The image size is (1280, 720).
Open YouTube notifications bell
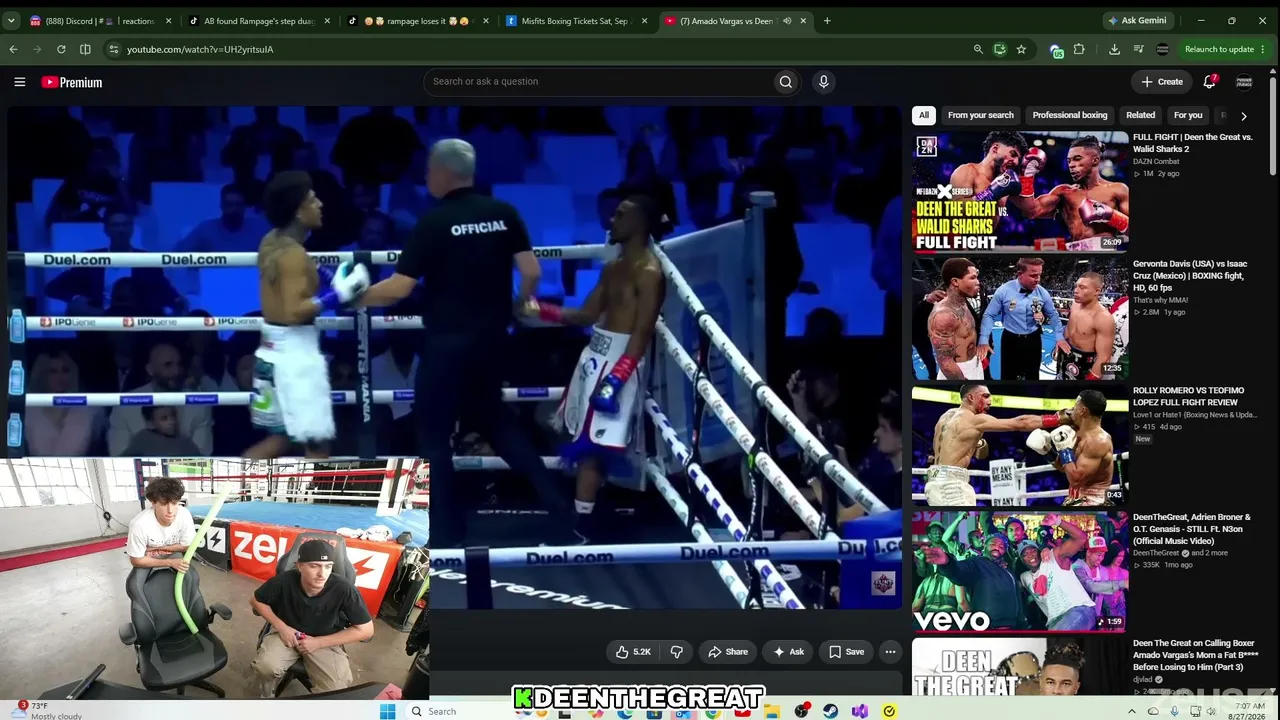click(1209, 82)
